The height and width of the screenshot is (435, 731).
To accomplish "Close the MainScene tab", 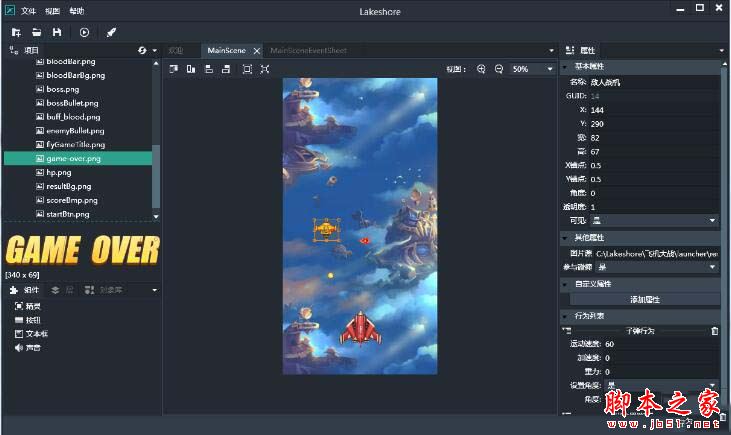I will 256,51.
